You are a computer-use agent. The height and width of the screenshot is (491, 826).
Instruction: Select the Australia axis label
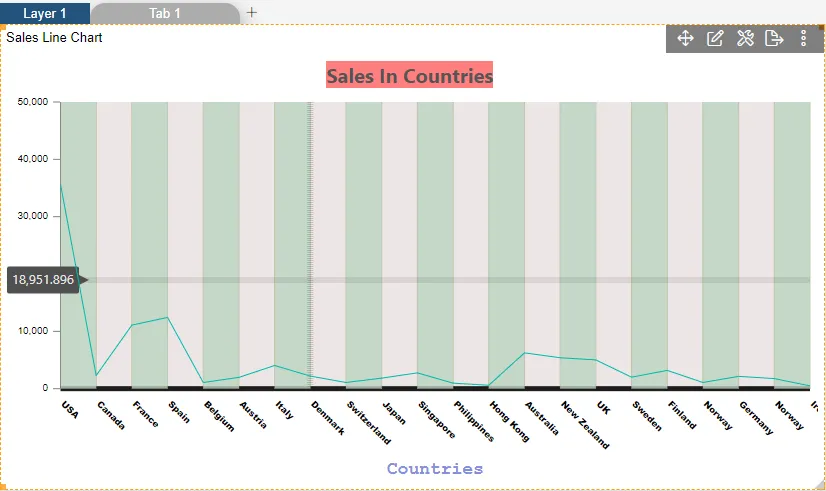click(x=542, y=418)
